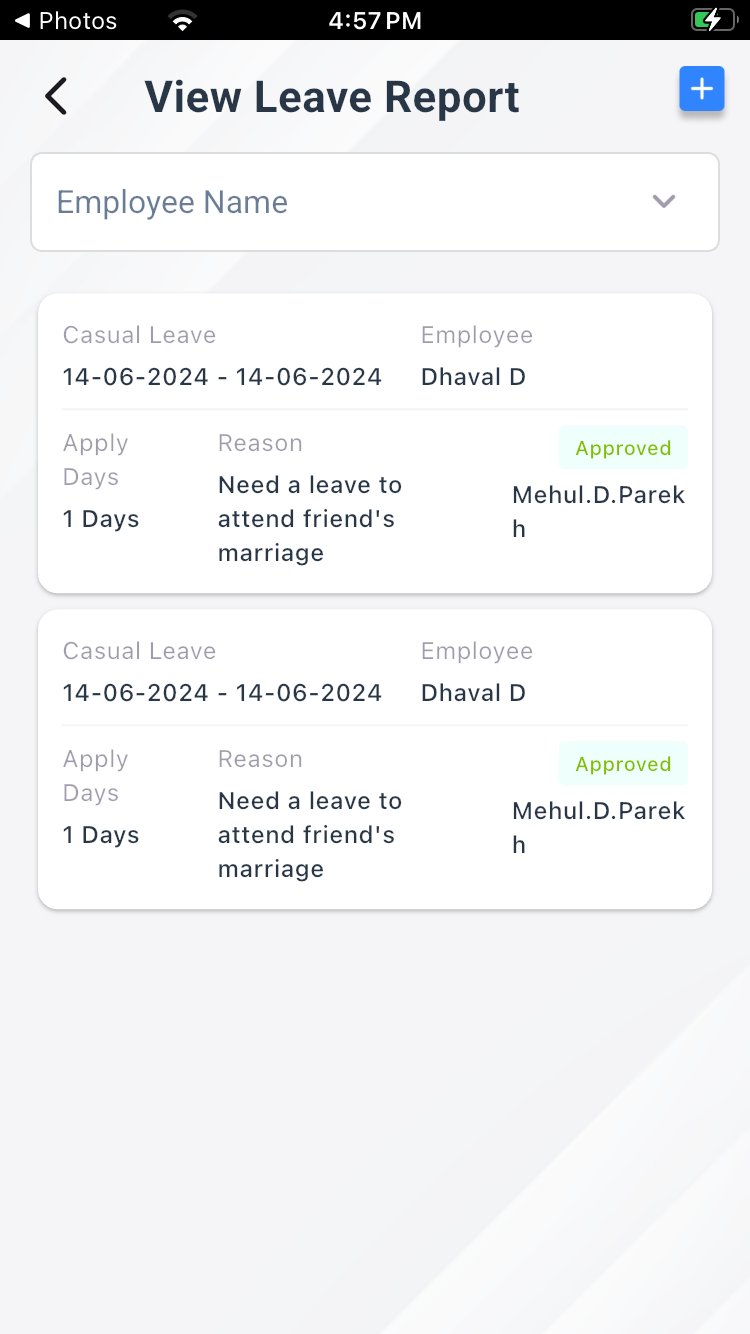Screen dimensions: 750x1334
Task: Tap Approved badge on first leave card
Action: click(623, 448)
